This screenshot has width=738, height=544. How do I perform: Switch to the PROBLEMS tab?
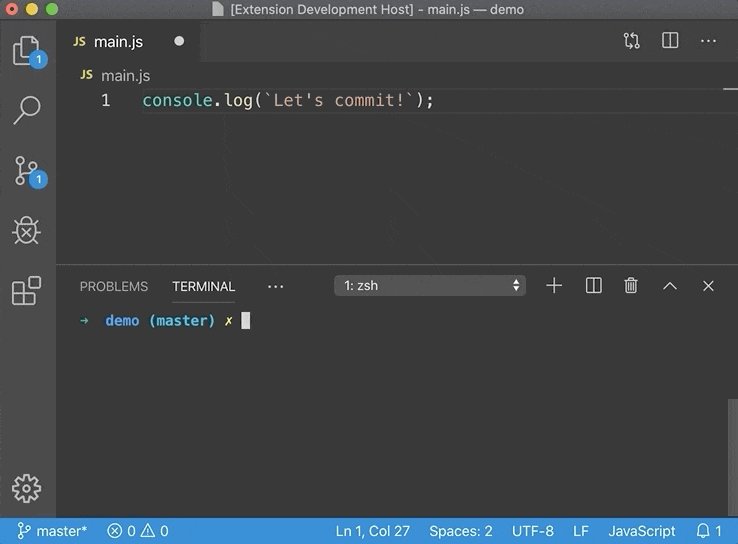coord(114,286)
